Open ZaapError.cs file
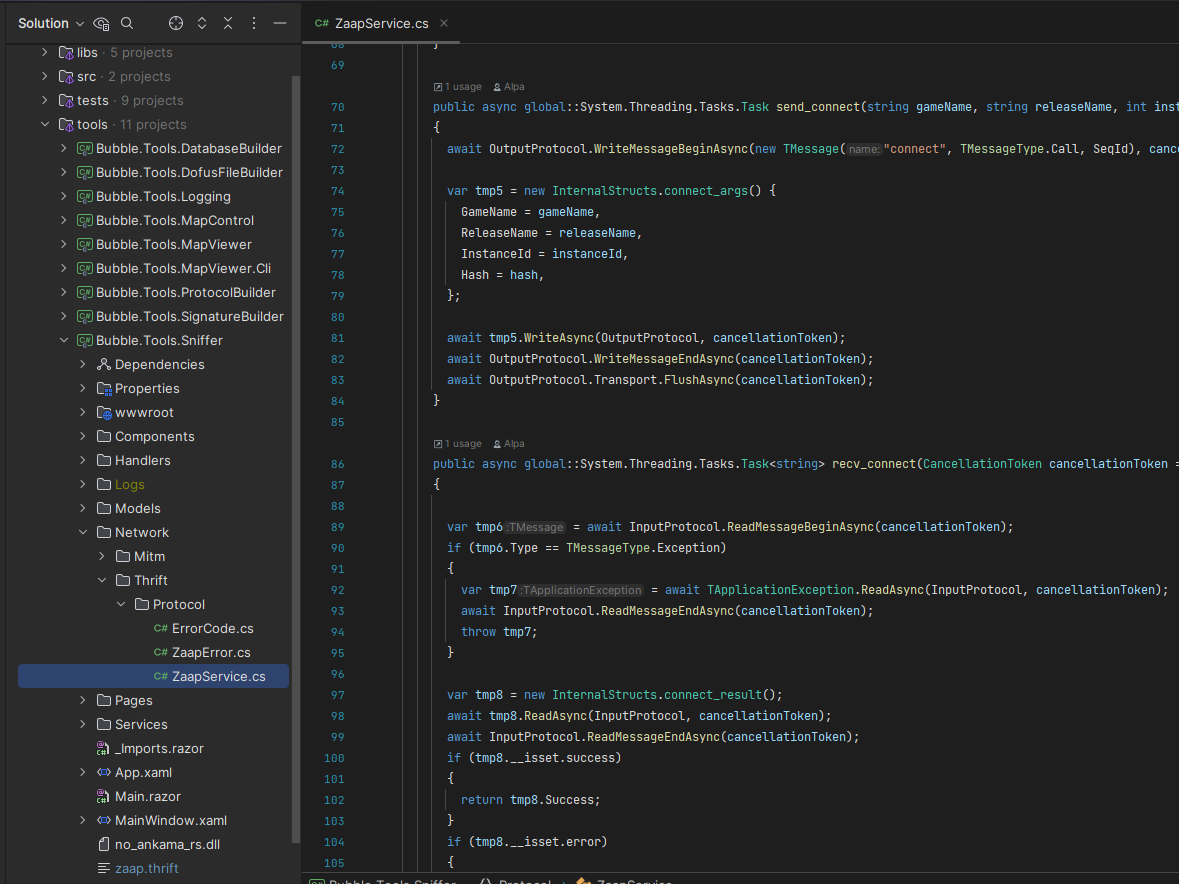Screen dimensions: 1179x884 211,652
